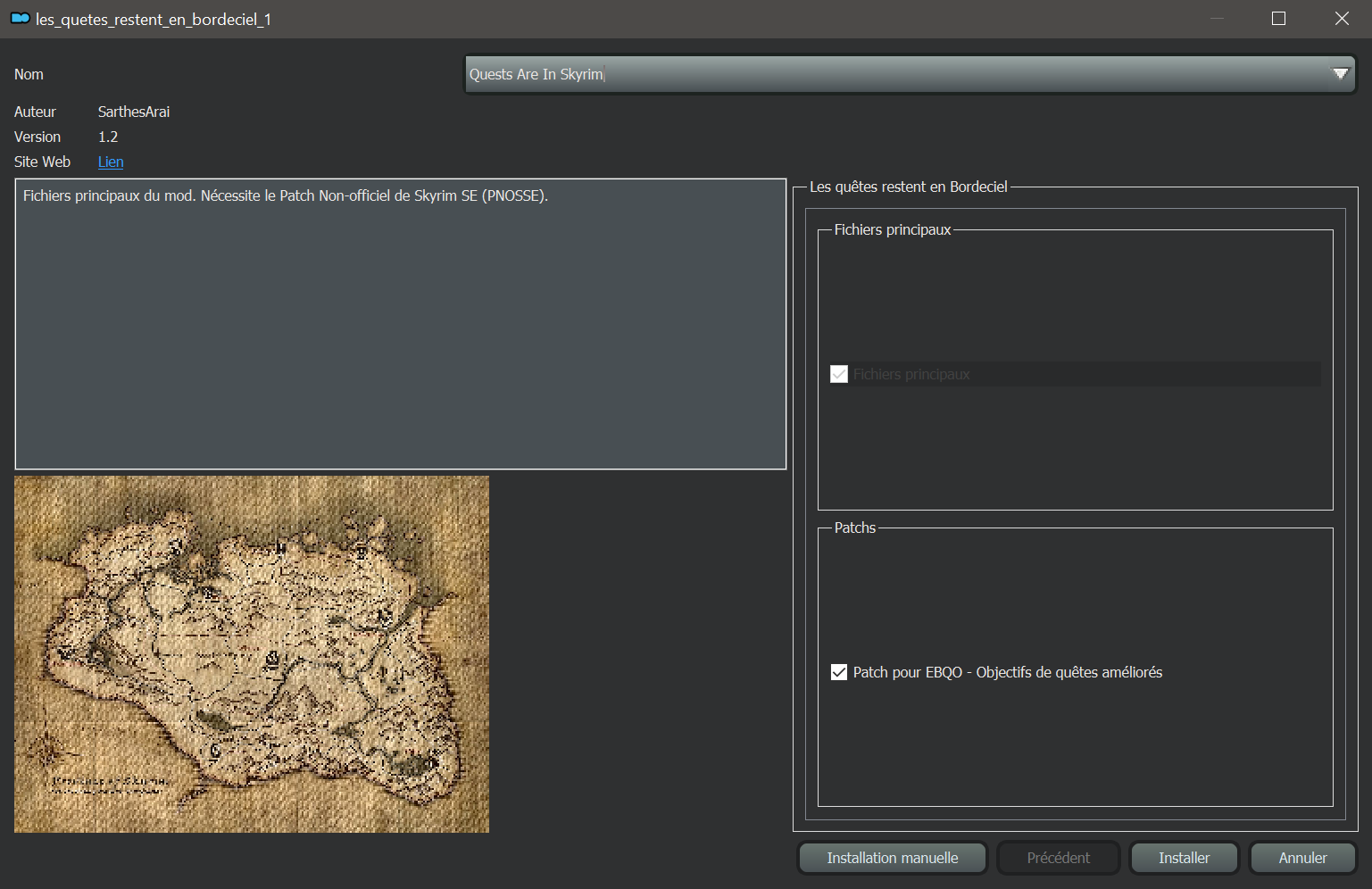Click the Installer button
Screen dimensions: 1372x889
click(1184, 858)
